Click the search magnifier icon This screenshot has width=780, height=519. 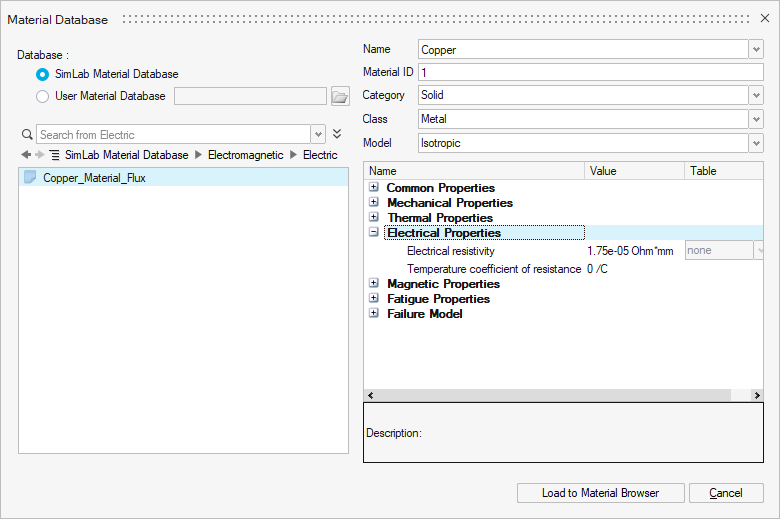pos(27,134)
